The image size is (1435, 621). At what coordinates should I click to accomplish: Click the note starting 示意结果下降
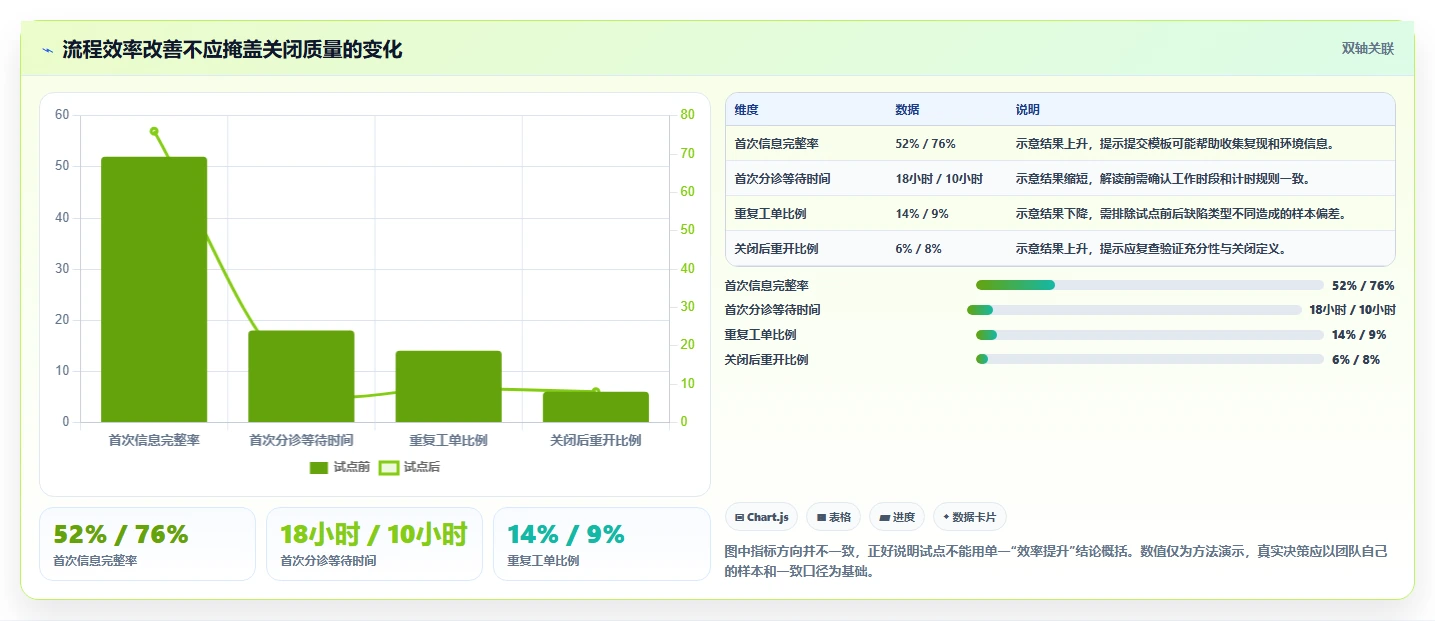click(1180, 214)
